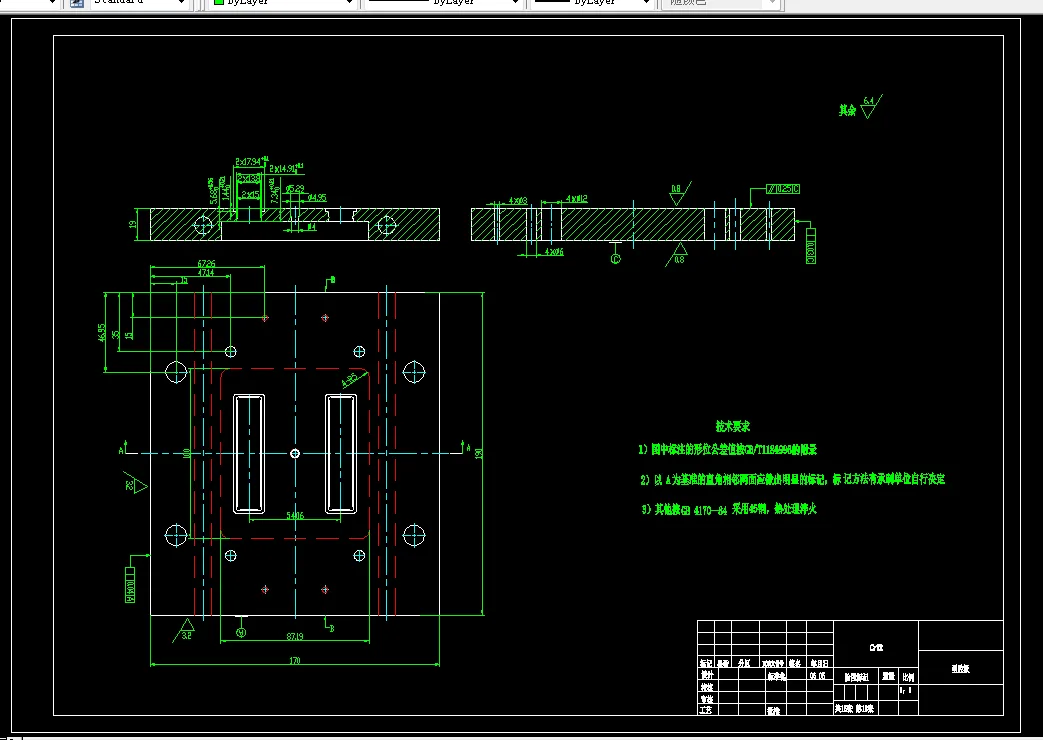This screenshot has height=740, width=1043.
Task: Open the ByLayer color control dropdown
Action: pos(283,2)
